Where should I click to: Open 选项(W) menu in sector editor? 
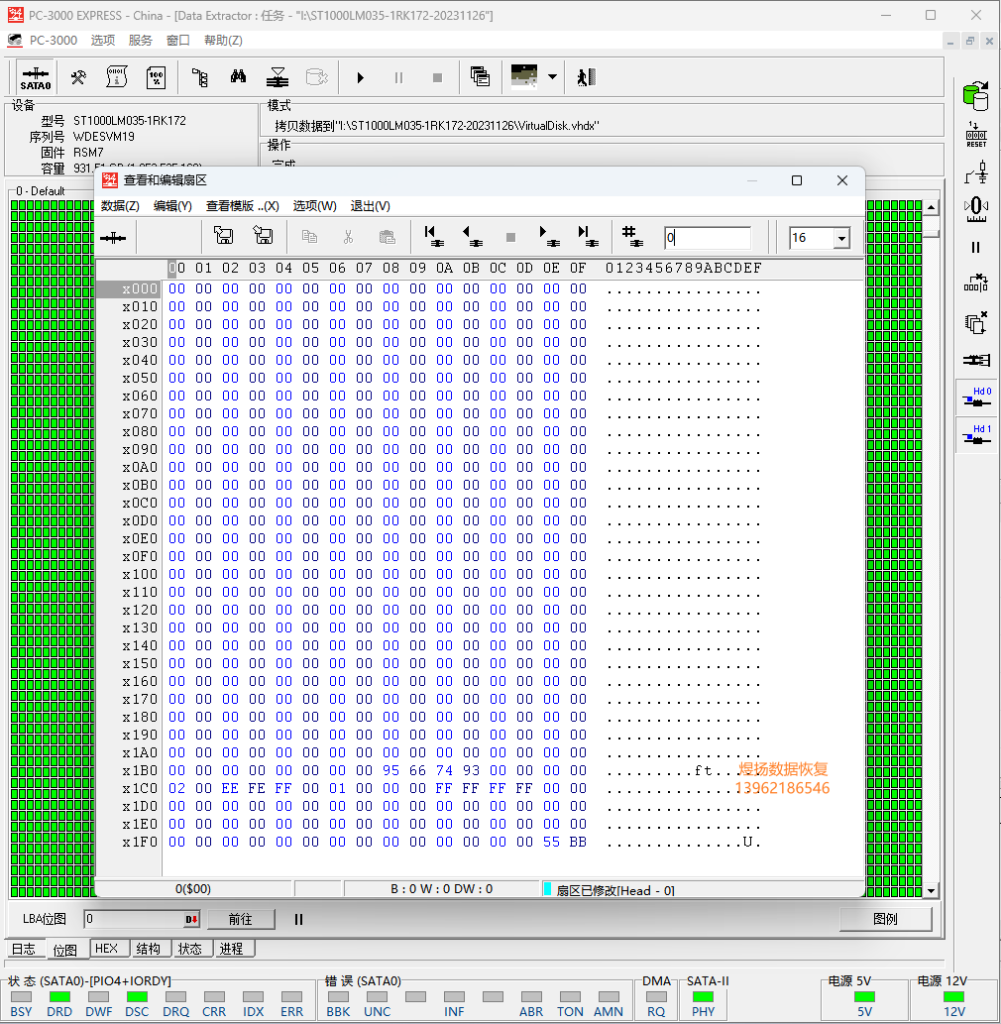click(314, 206)
